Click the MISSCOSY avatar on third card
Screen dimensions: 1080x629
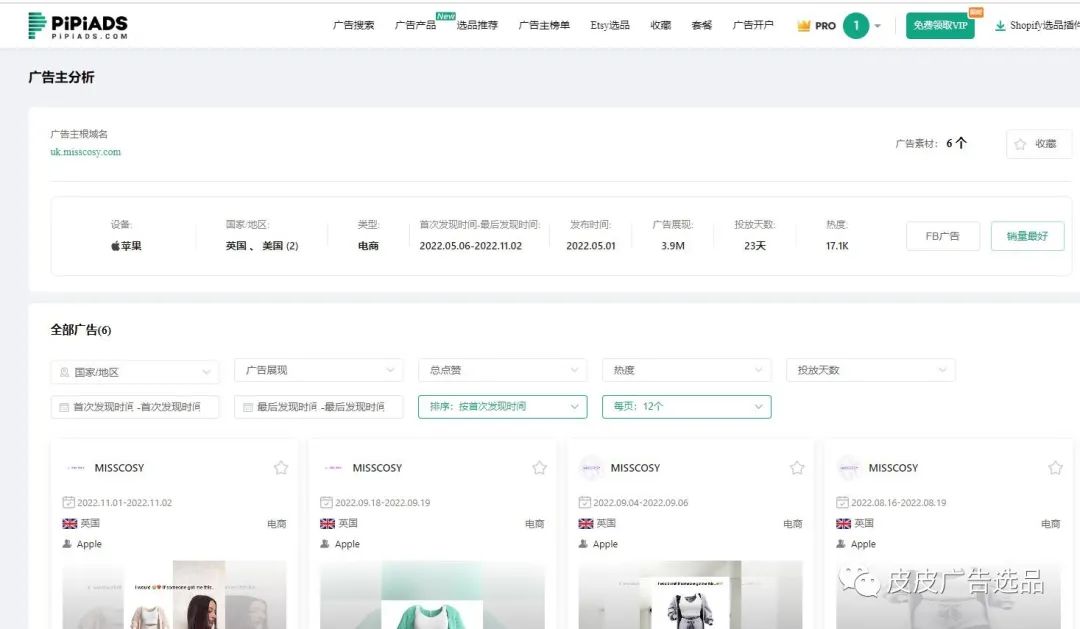coord(591,468)
